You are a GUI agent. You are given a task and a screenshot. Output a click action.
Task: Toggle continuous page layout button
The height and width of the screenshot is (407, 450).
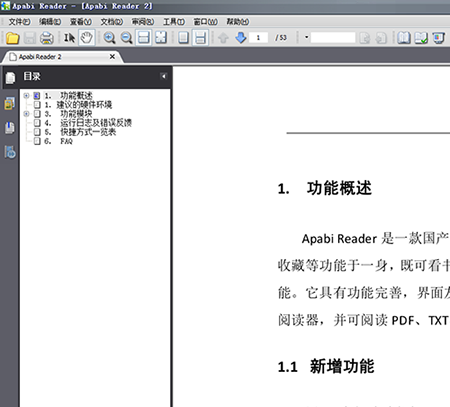point(200,38)
